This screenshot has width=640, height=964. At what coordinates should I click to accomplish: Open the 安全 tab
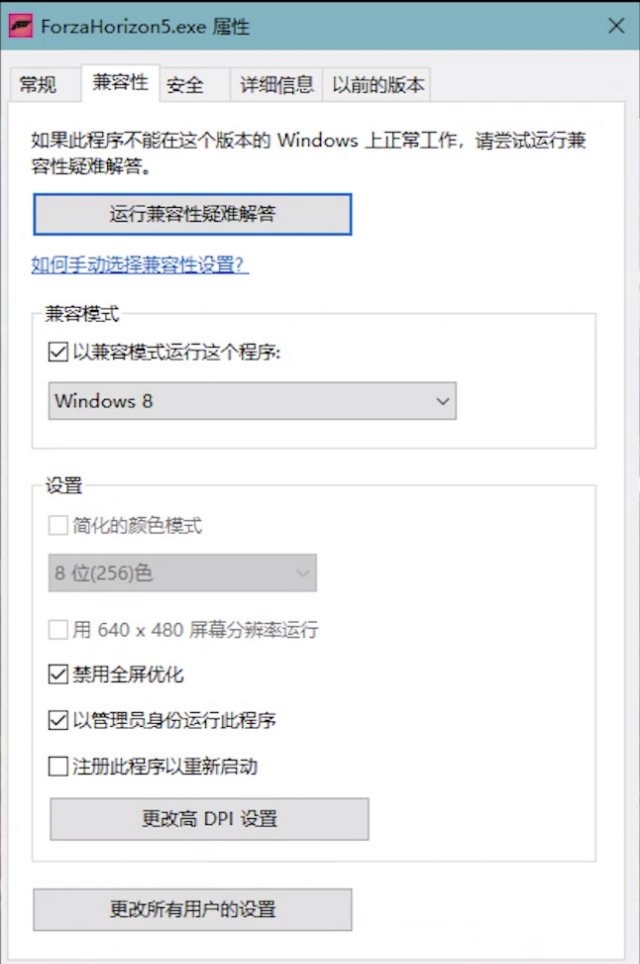185,84
